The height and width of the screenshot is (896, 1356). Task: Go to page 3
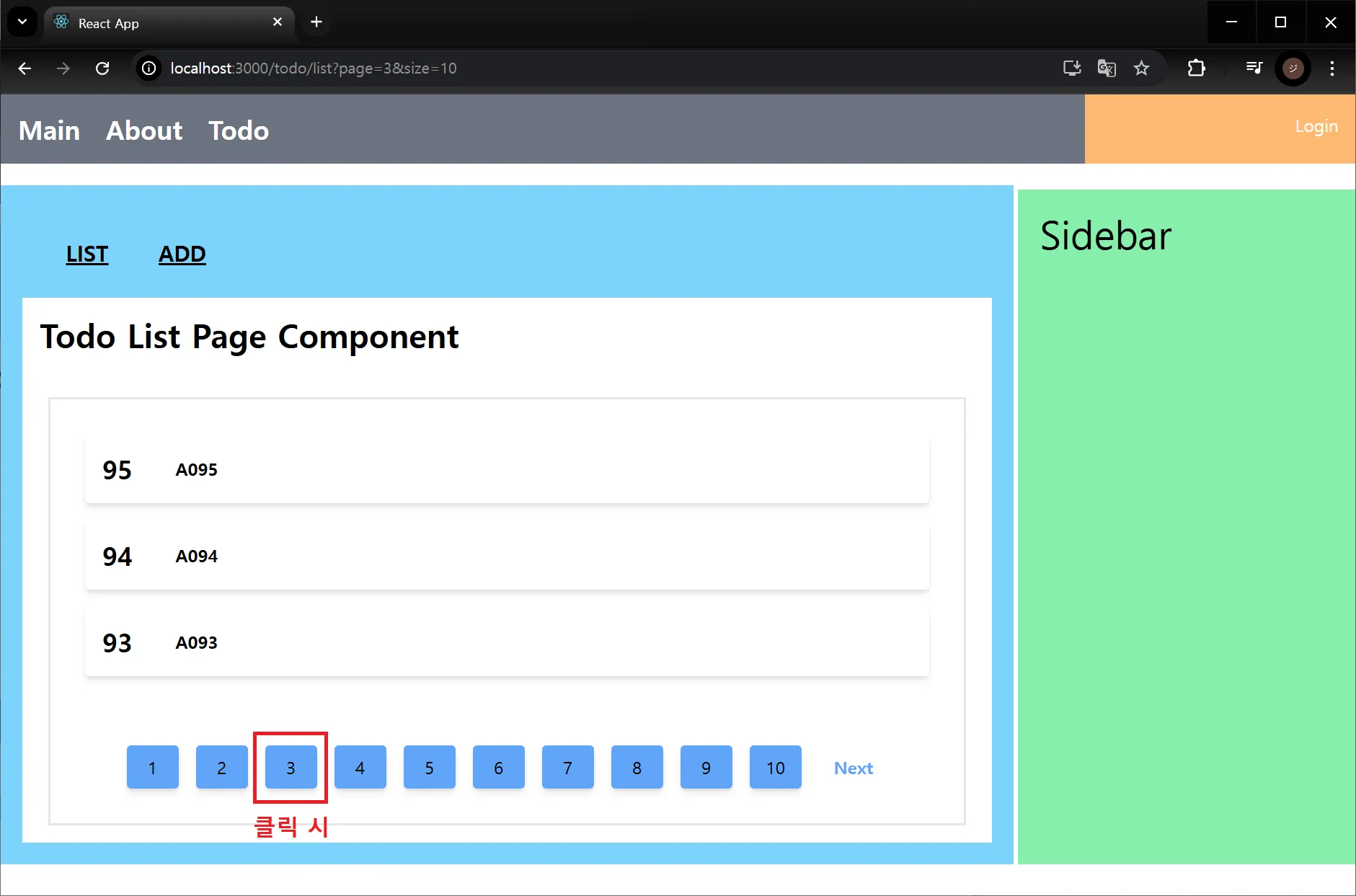click(x=291, y=768)
